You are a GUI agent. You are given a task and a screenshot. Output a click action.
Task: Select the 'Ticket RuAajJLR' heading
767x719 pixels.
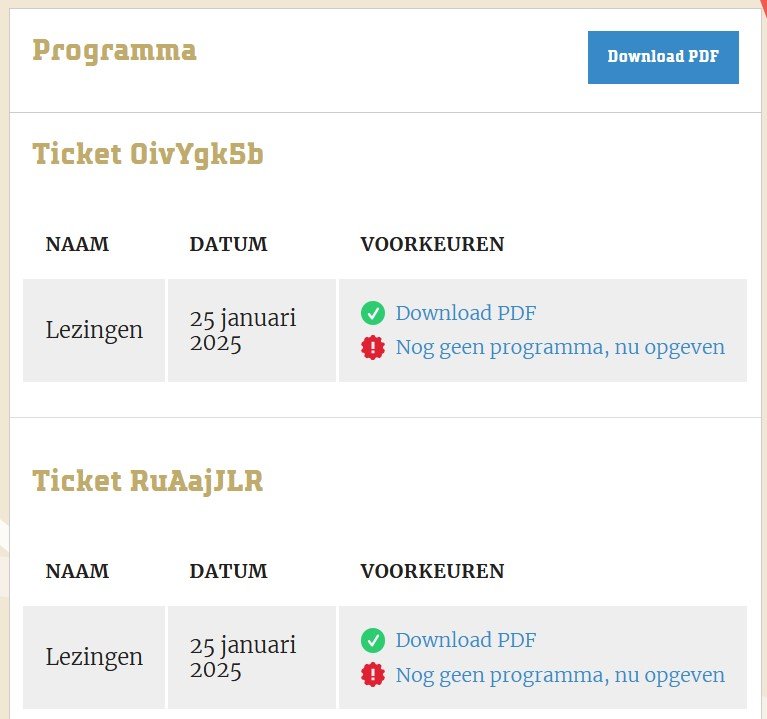tap(148, 481)
